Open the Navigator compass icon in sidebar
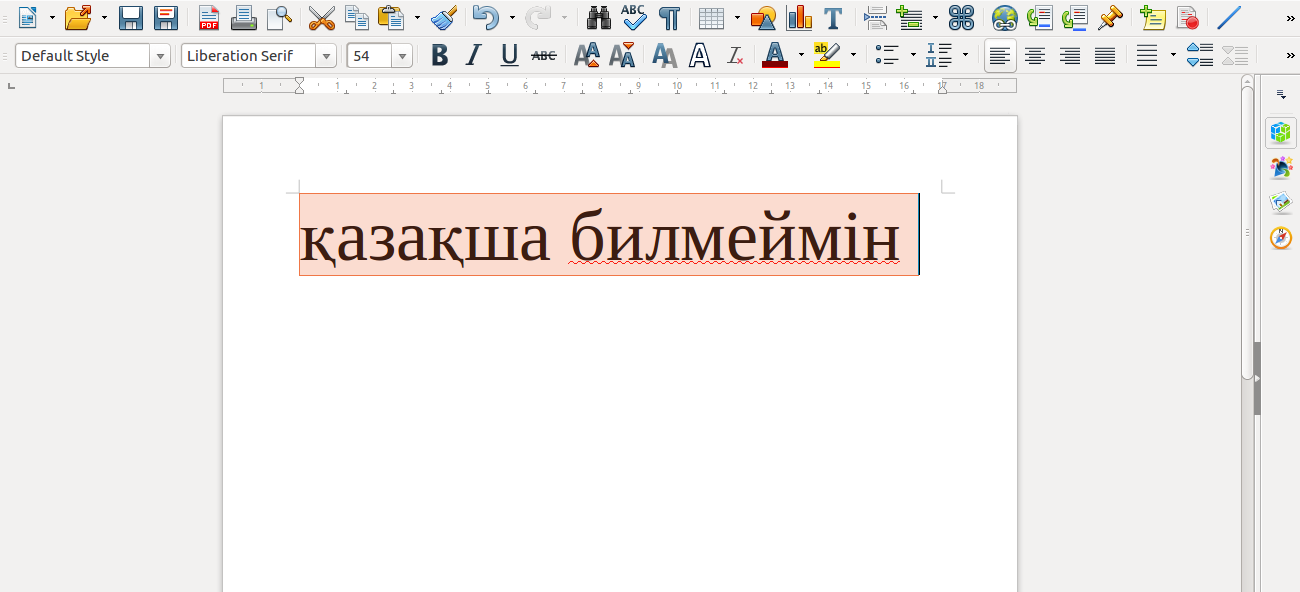 [1280, 238]
